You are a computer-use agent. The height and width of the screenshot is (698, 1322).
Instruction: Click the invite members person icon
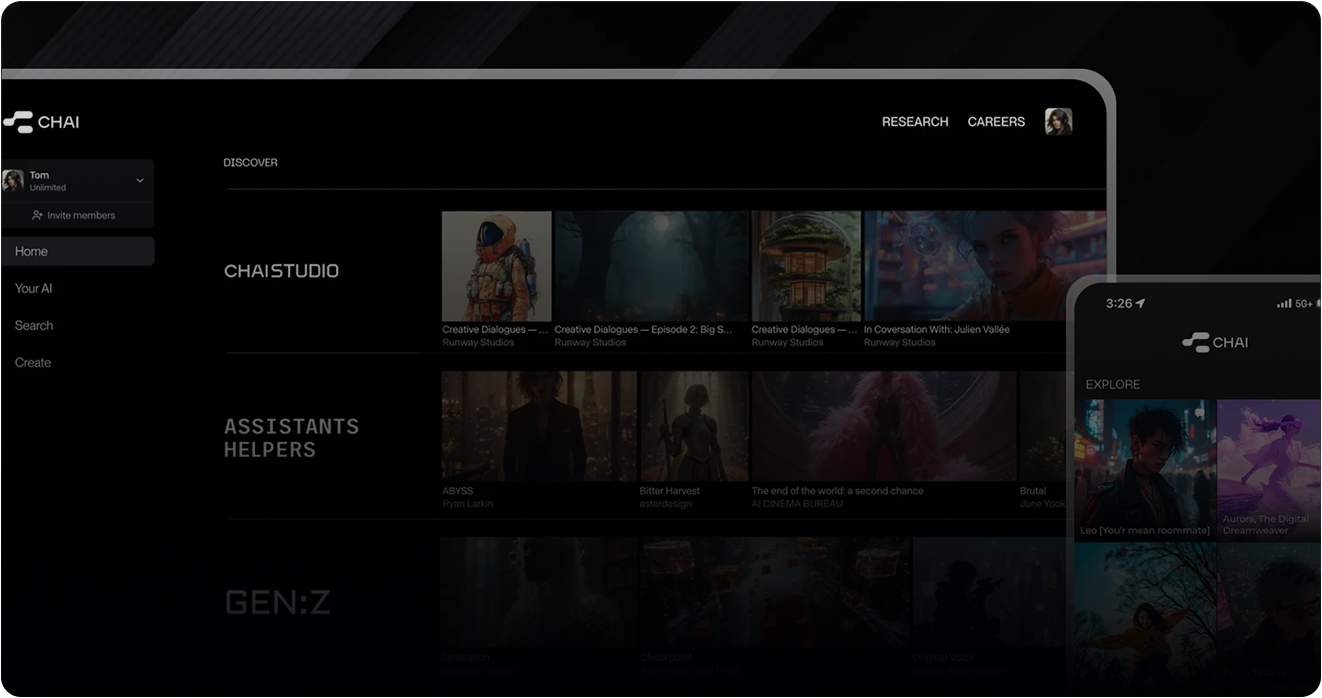[x=37, y=216]
